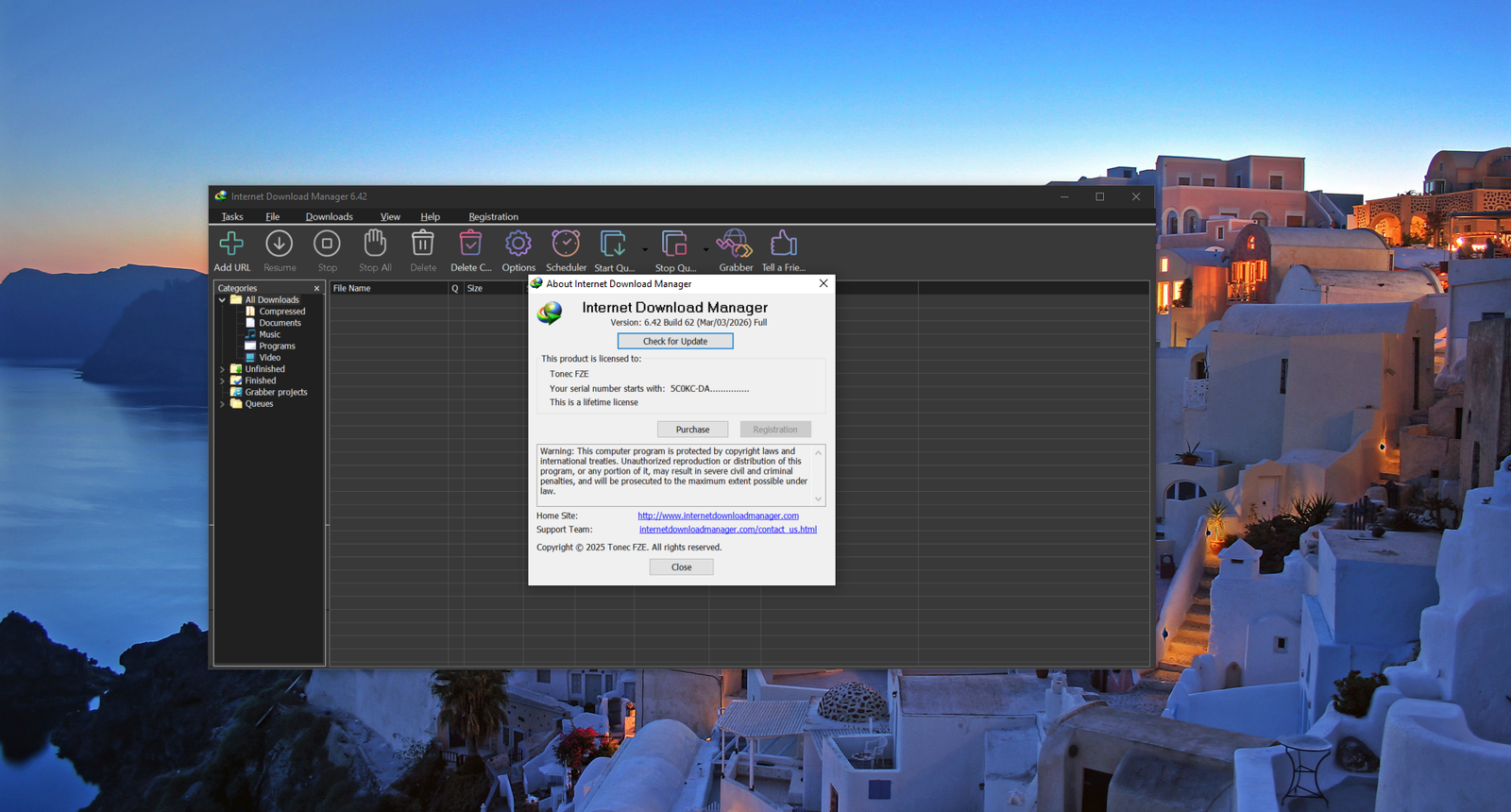Open the Scheduler clock icon
The image size is (1511, 812).
pyautogui.click(x=566, y=245)
